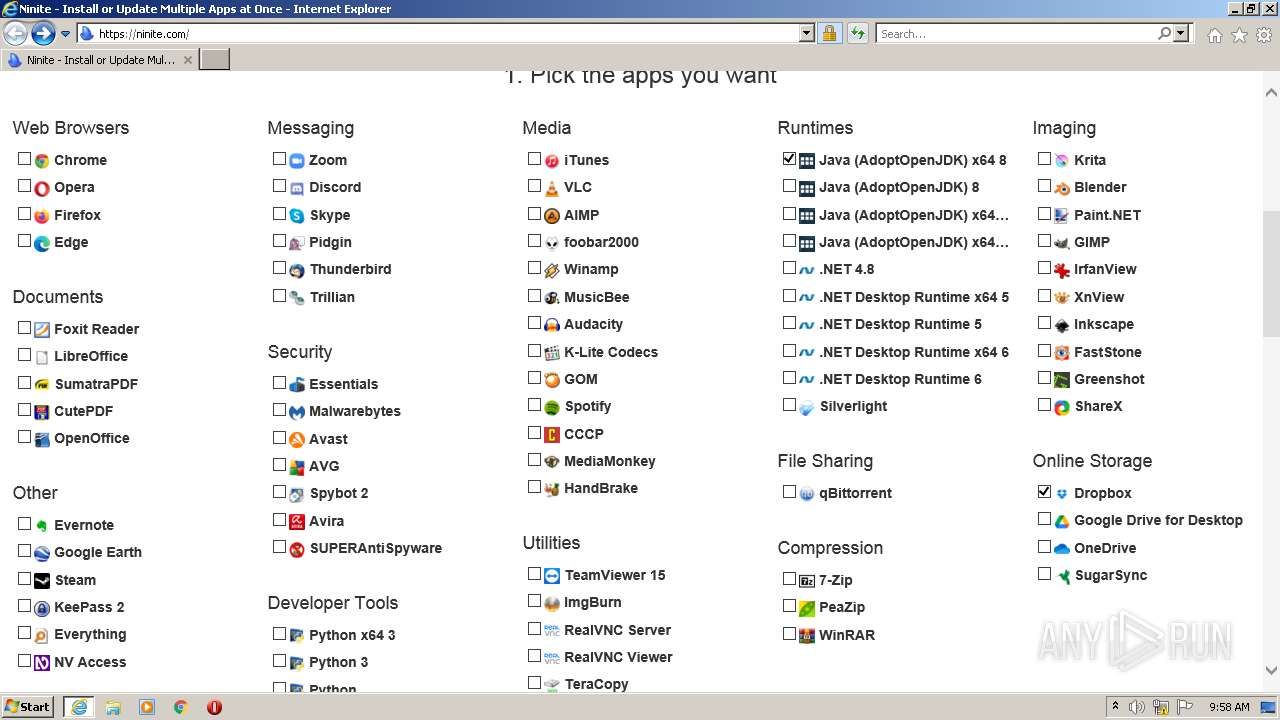Tick the GIMP checkbox
The height and width of the screenshot is (720, 1280).
tap(1044, 240)
